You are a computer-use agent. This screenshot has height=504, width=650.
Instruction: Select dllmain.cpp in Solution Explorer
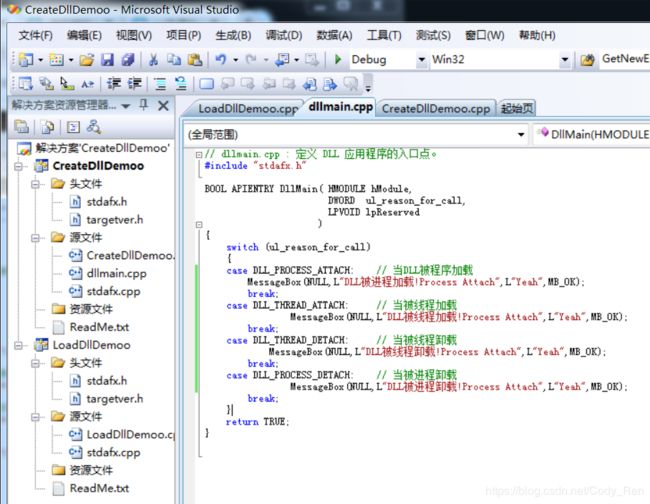[107, 274]
